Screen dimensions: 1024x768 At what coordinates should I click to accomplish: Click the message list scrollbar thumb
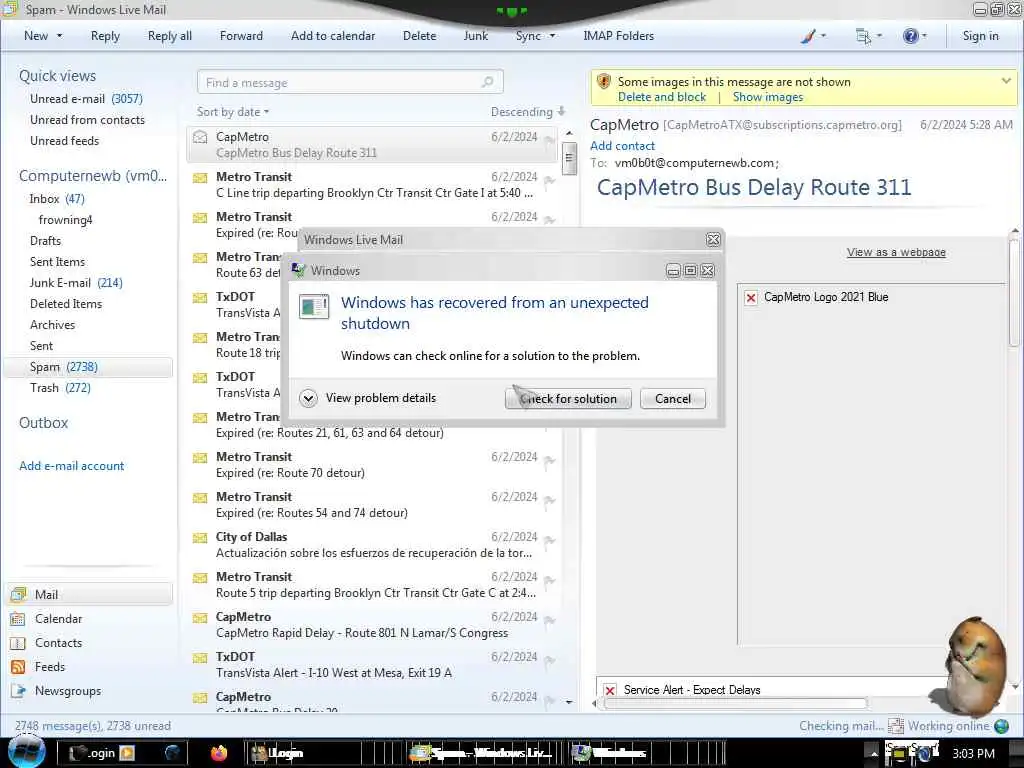tap(569, 157)
